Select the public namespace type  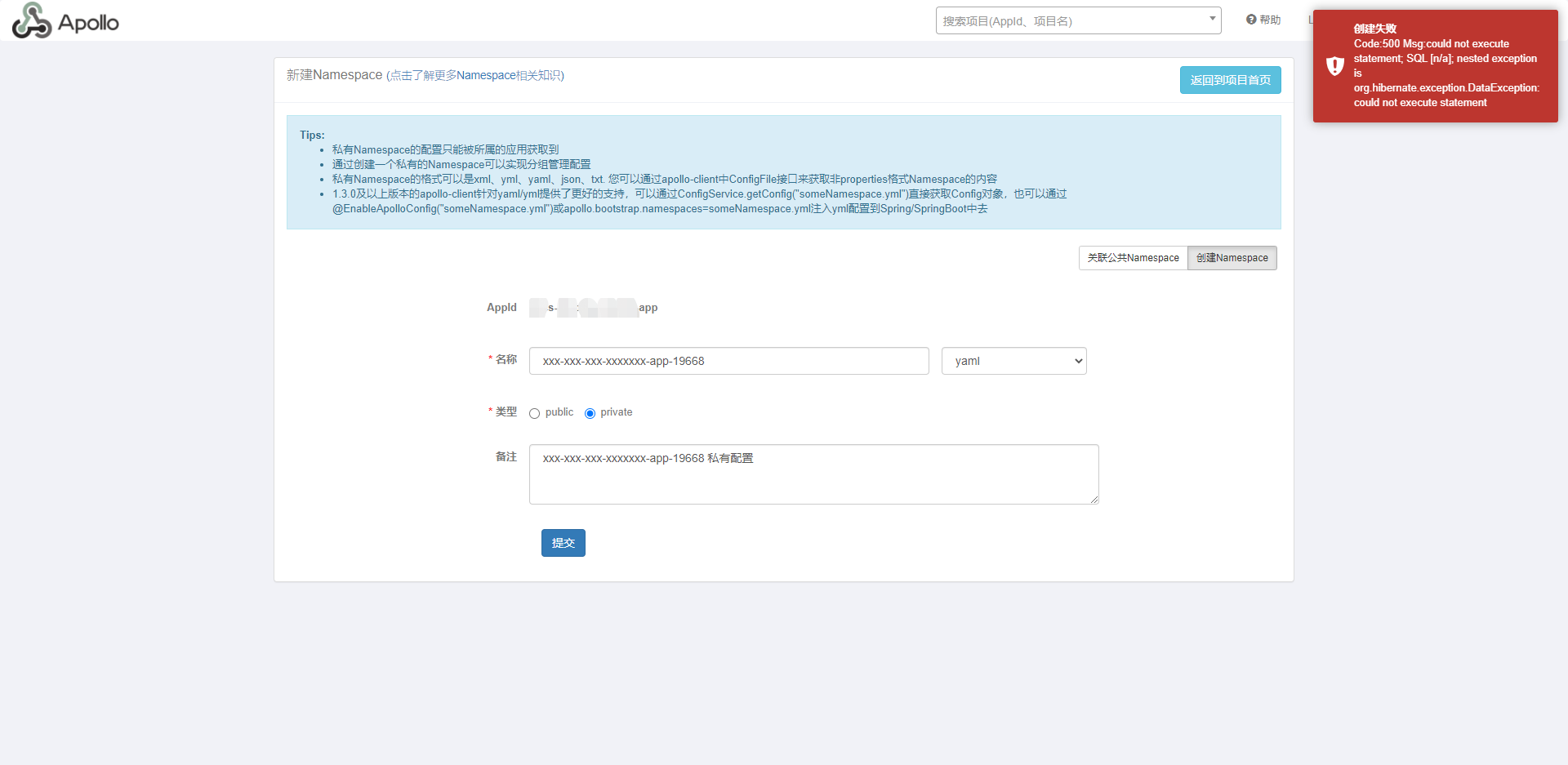point(534,413)
